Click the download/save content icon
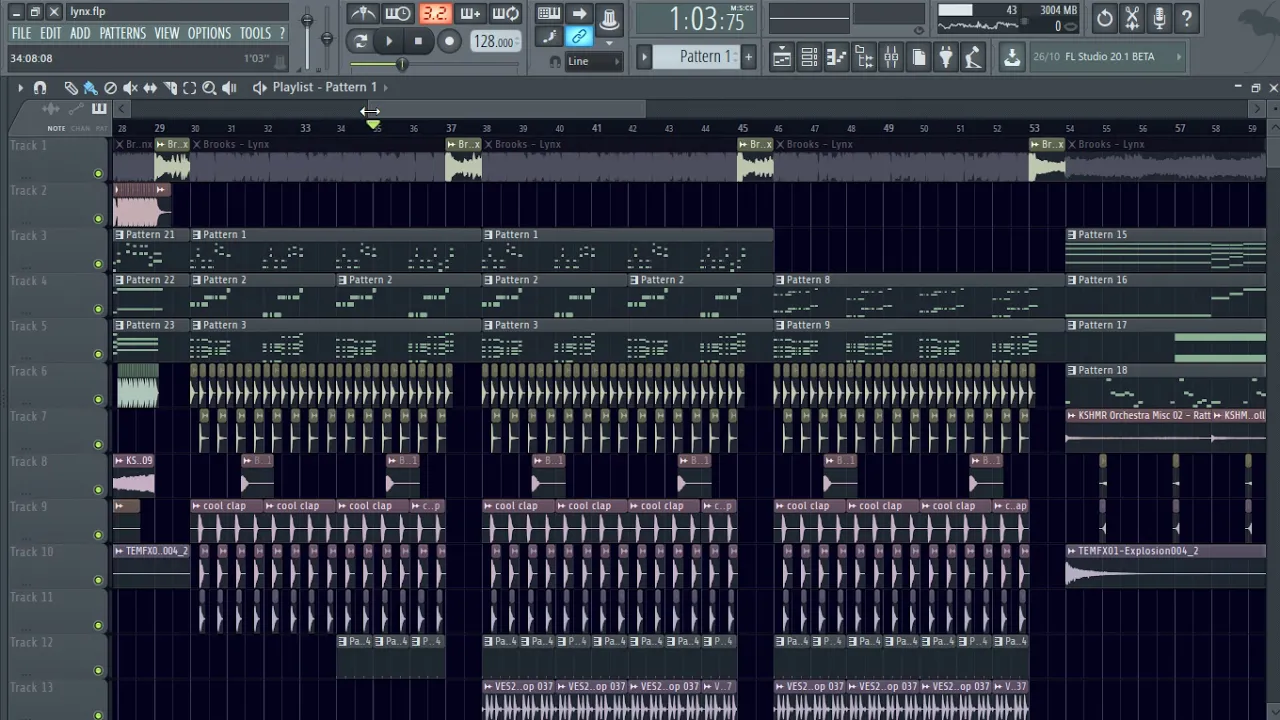This screenshot has width=1280, height=720. click(1012, 57)
